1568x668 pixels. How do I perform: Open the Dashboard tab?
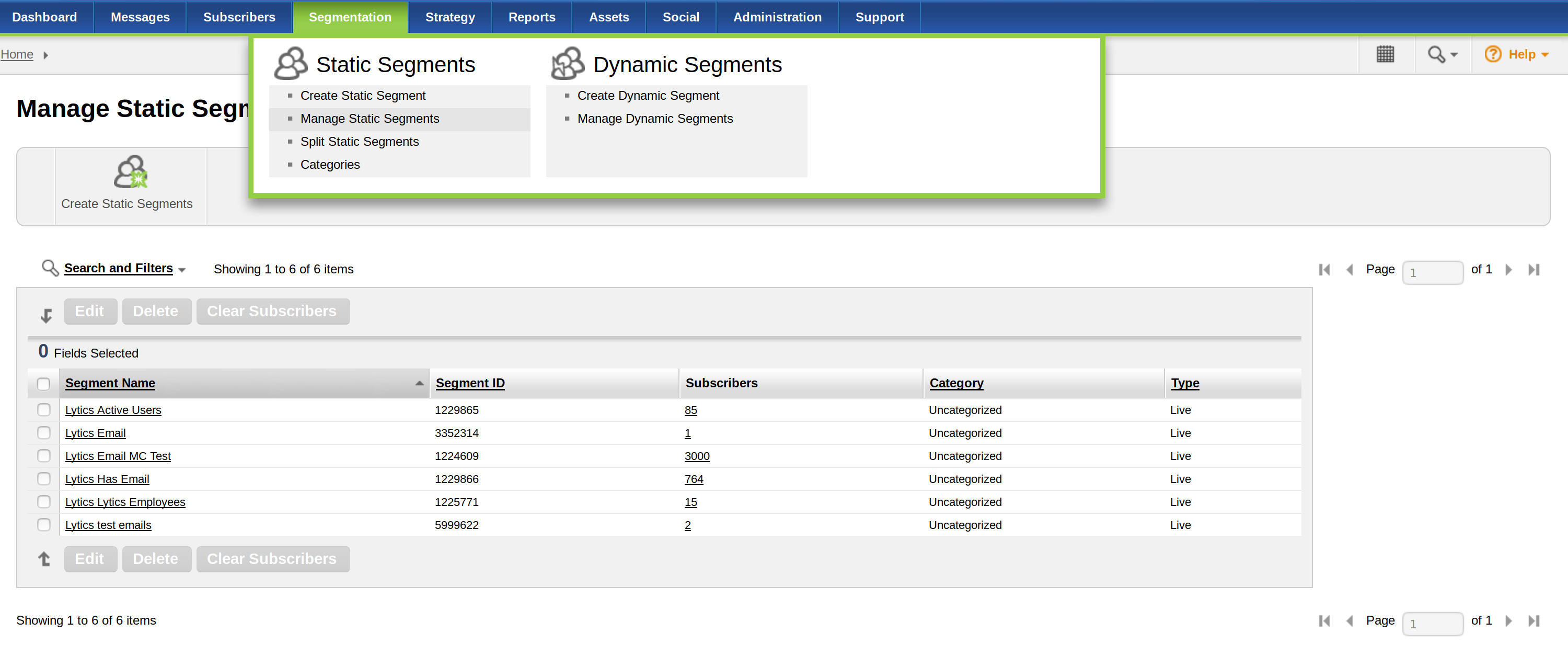(x=44, y=17)
